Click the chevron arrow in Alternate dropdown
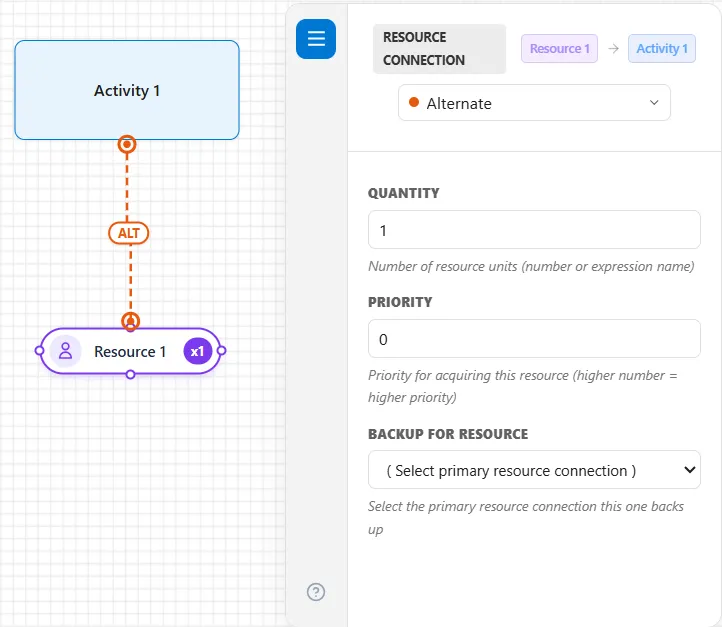Screen dimensions: 722x627 click(654, 102)
